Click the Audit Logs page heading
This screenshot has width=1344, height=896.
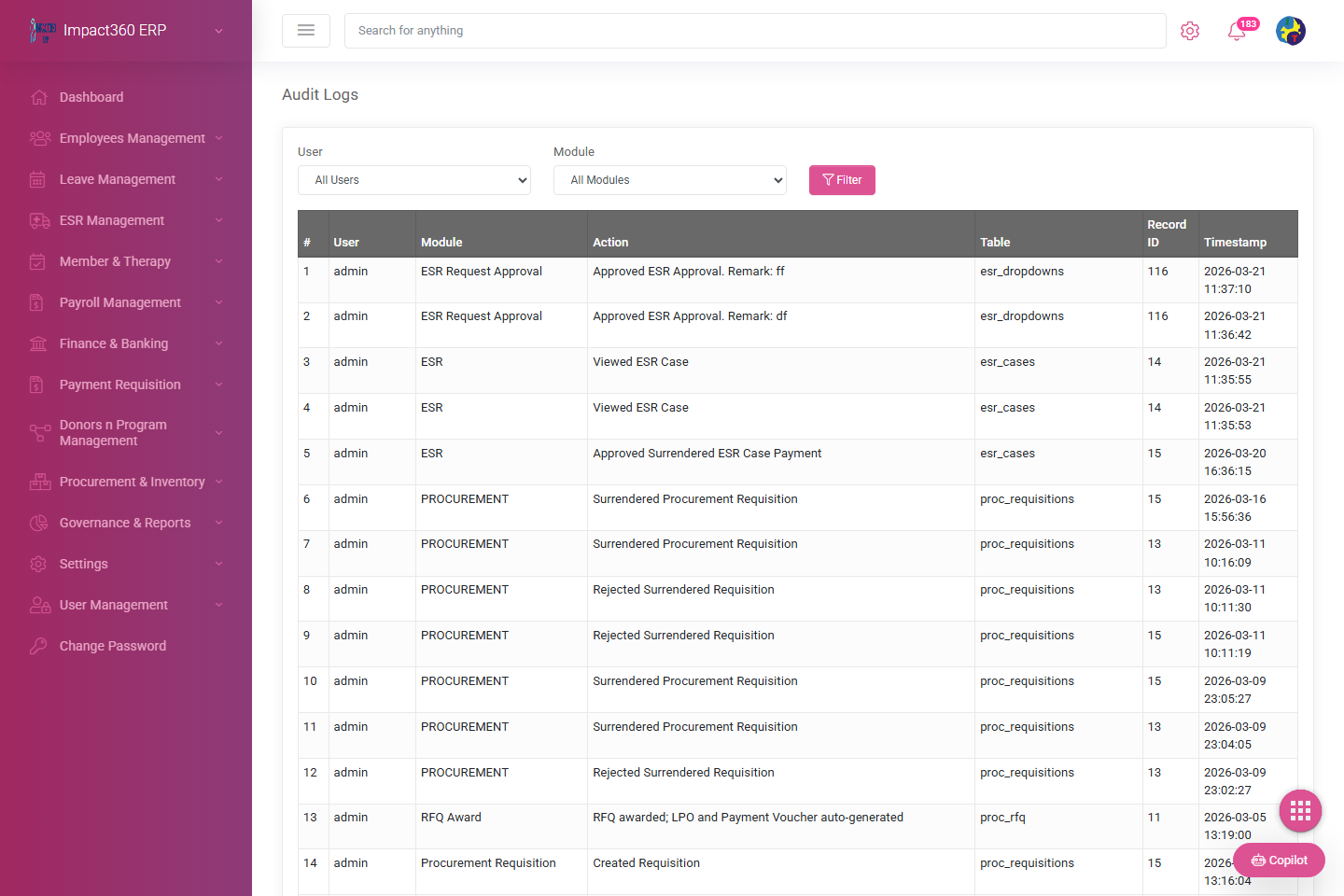(320, 94)
